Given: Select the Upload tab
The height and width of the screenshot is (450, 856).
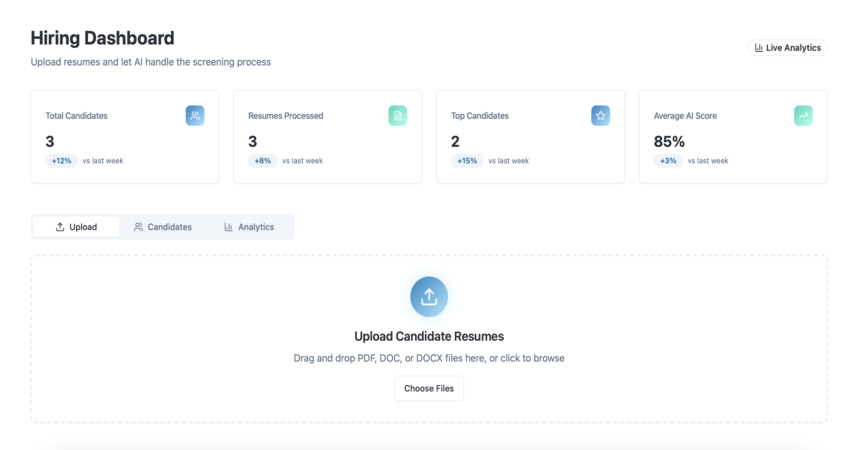Looking at the screenshot, I should coord(76,227).
